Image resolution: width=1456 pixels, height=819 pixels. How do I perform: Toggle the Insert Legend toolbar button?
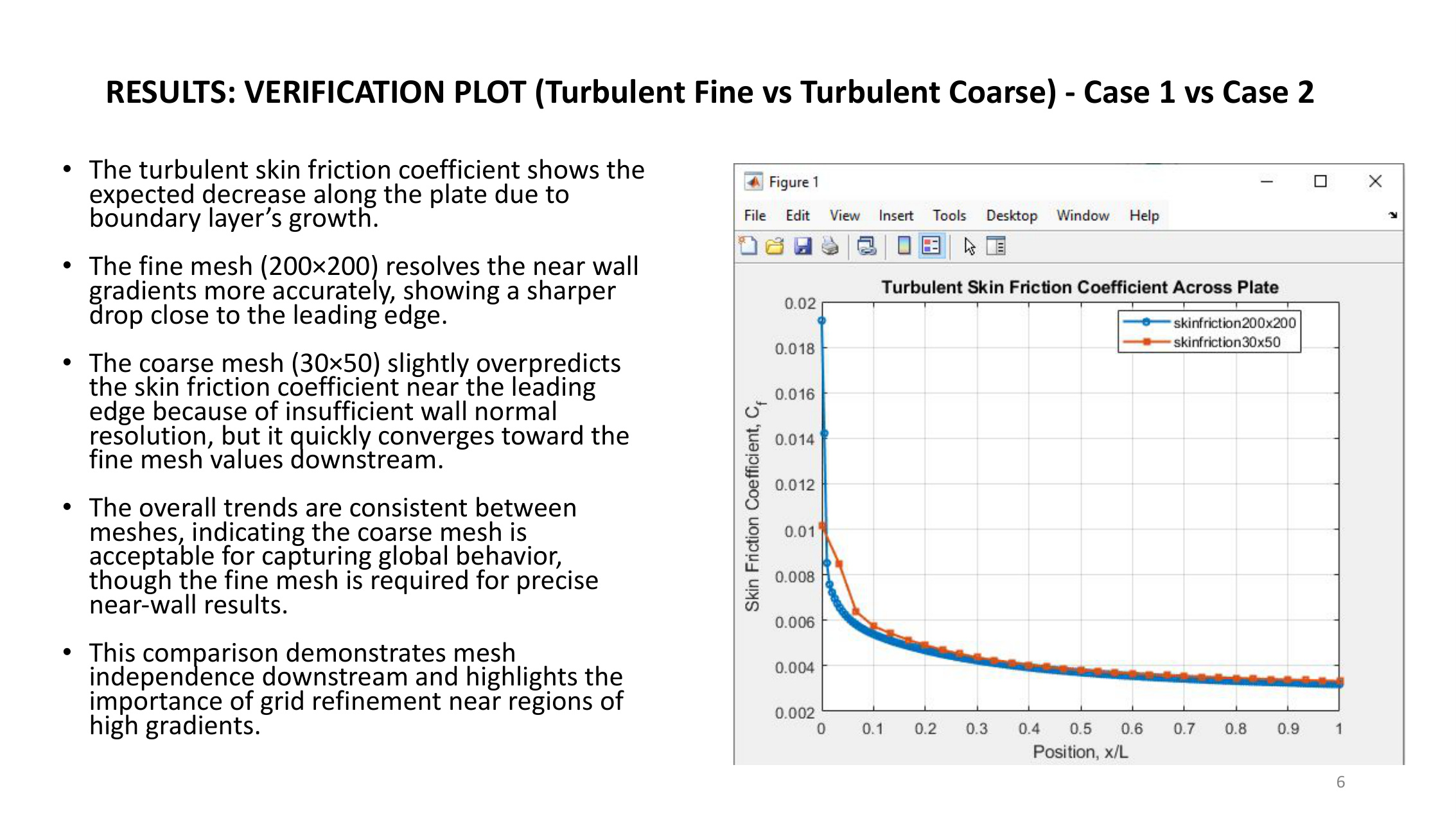pos(931,246)
